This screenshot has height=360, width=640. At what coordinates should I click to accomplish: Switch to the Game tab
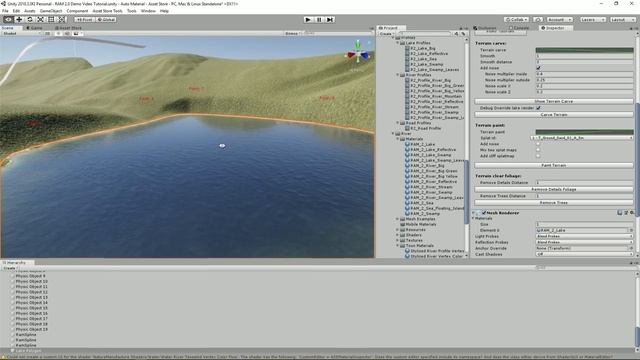click(34, 28)
